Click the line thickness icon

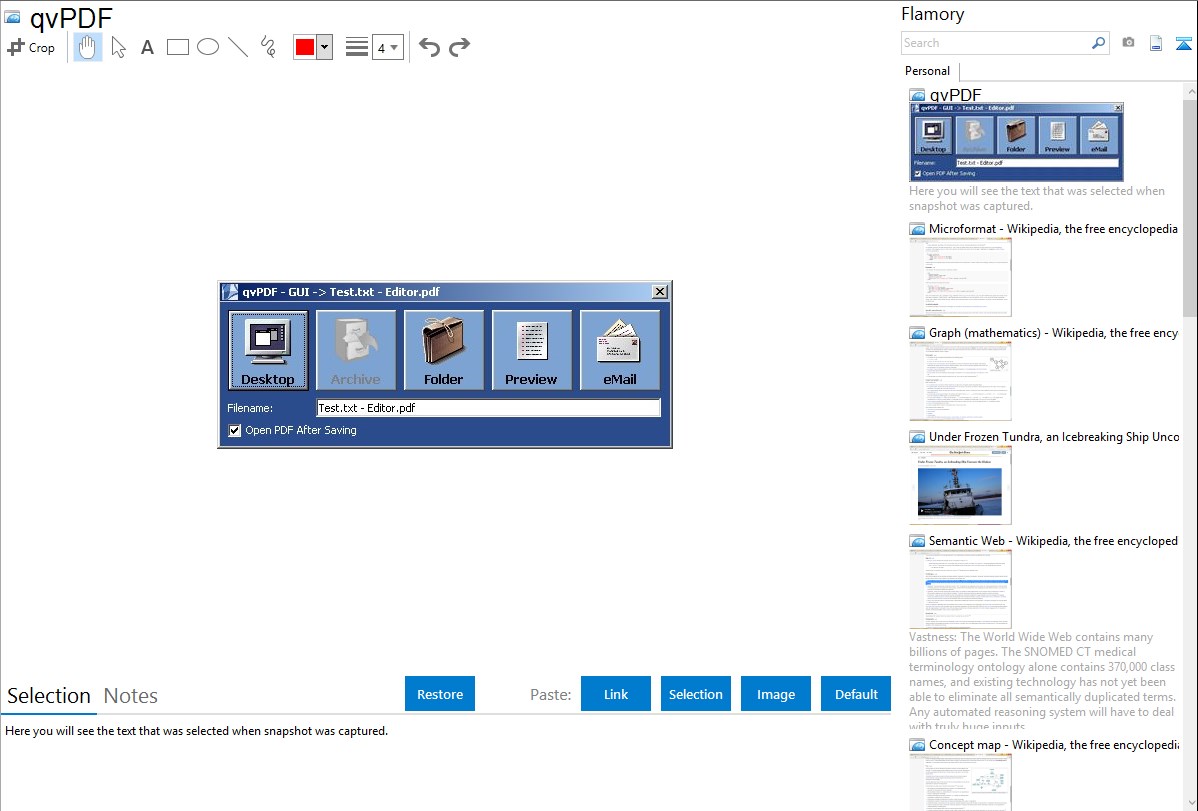(357, 47)
